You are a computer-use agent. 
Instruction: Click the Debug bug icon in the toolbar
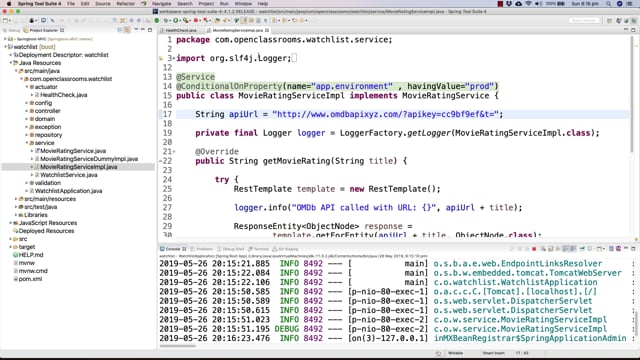pos(166,20)
